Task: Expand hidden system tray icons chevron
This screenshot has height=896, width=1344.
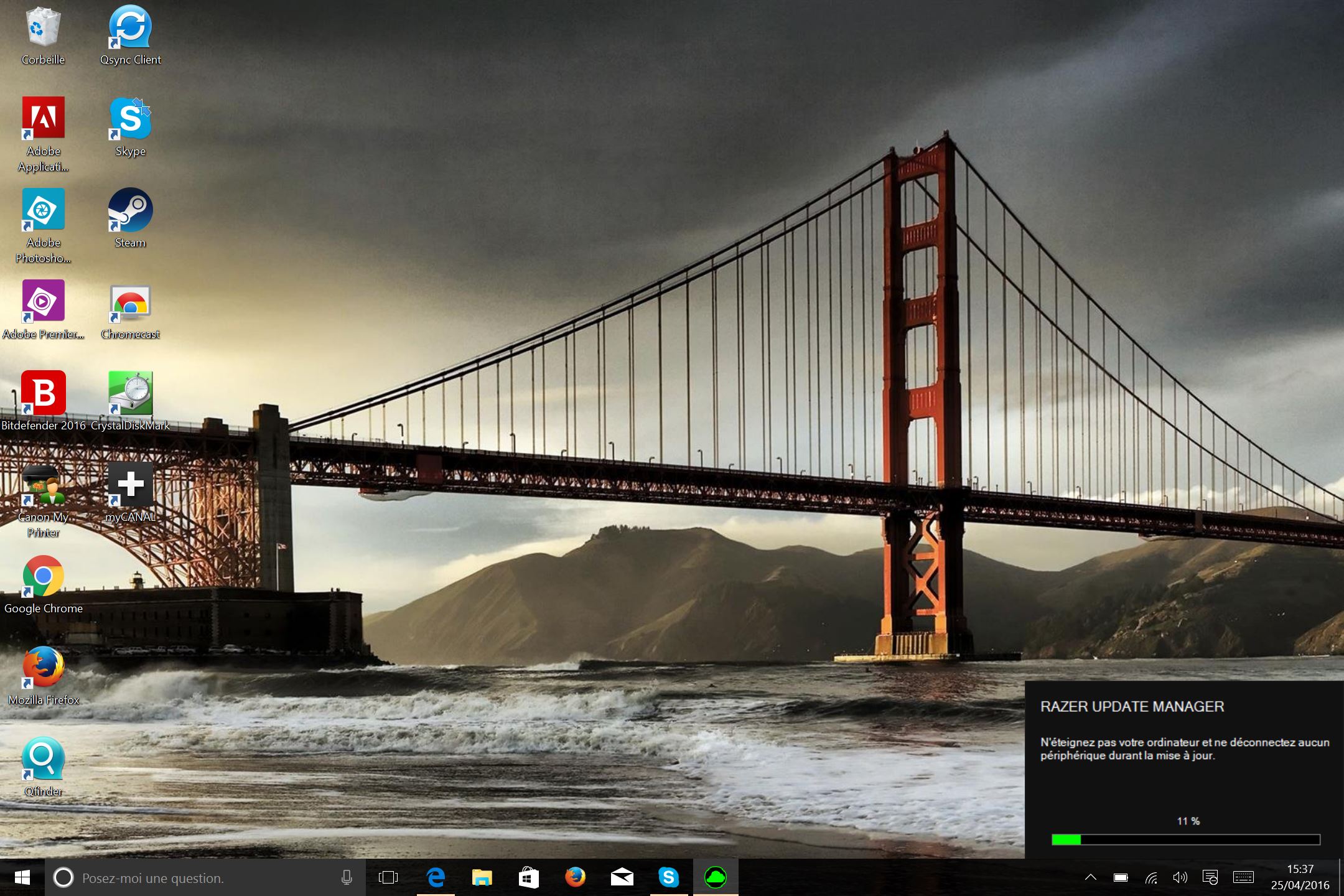Action: tap(1090, 878)
